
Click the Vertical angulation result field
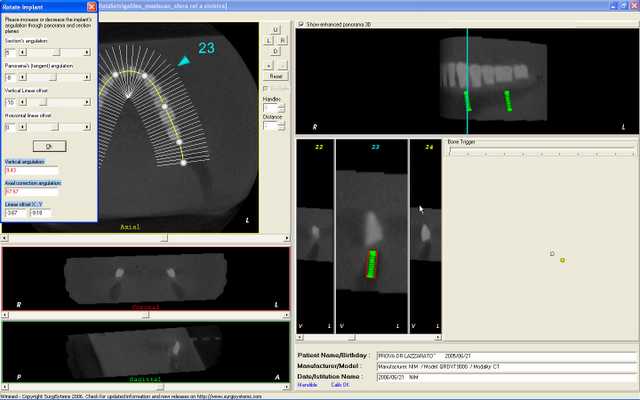(31, 170)
